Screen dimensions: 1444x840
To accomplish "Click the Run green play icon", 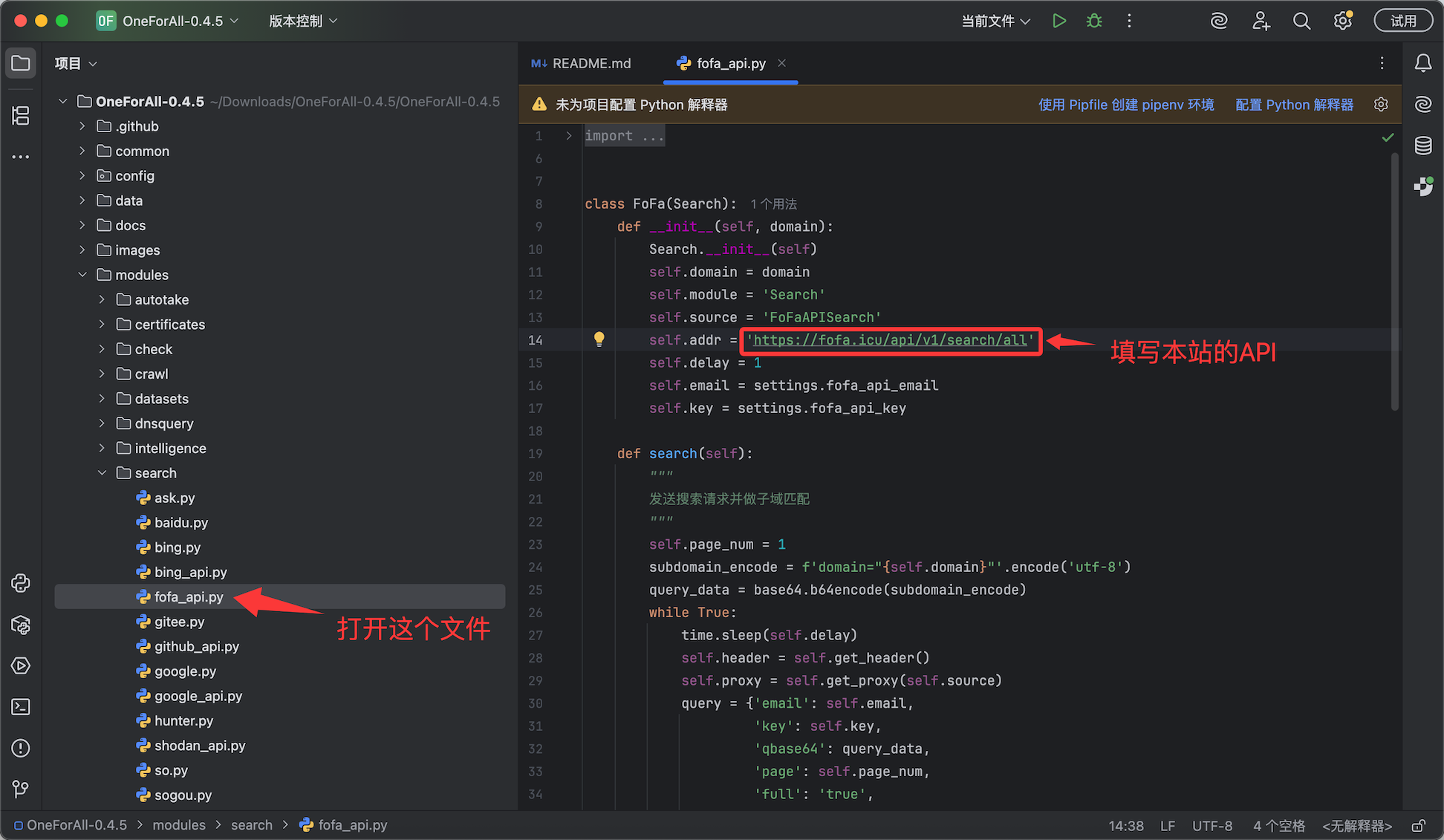I will [1059, 21].
